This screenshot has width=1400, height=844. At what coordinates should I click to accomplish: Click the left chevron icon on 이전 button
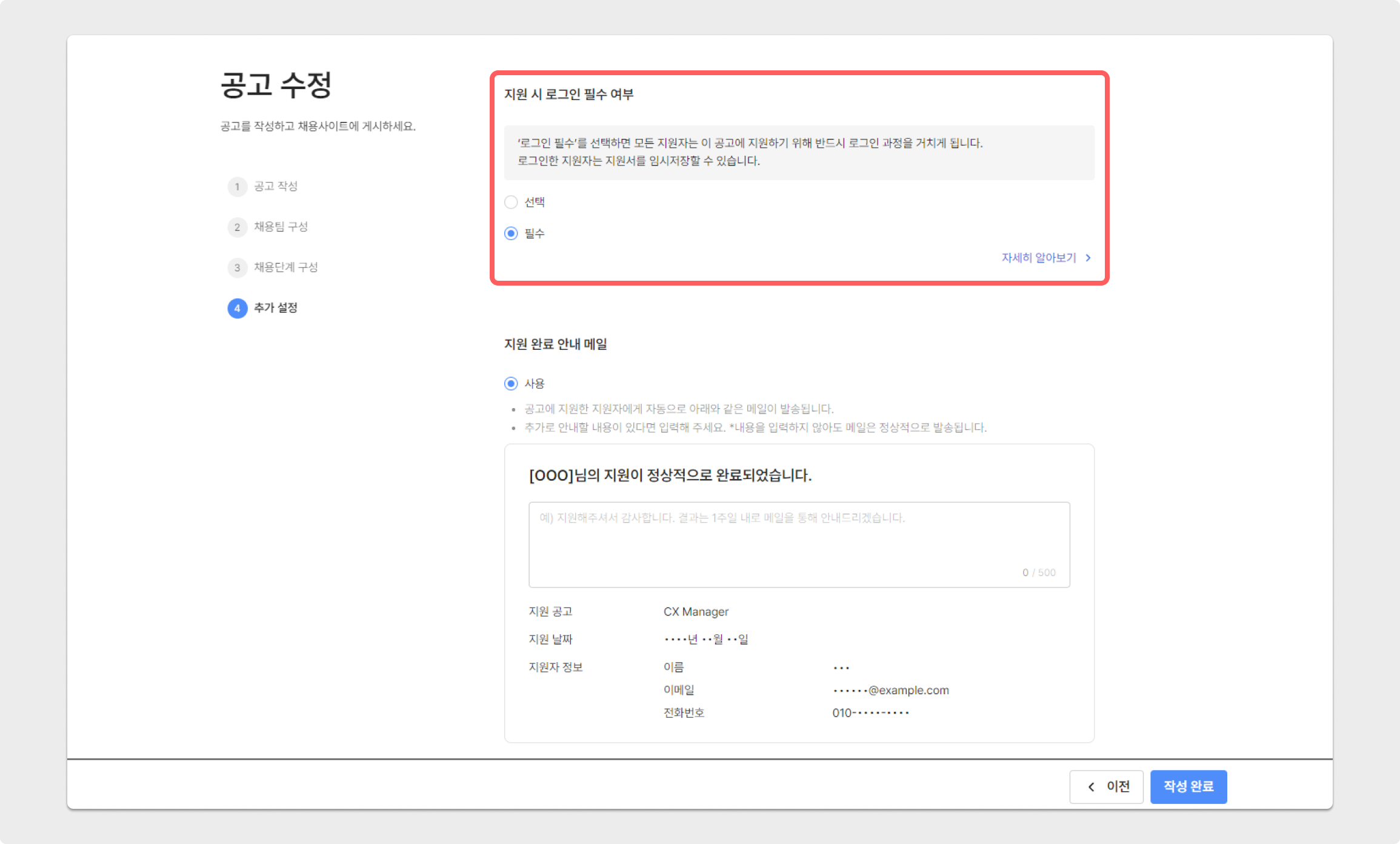pyautogui.click(x=1092, y=787)
